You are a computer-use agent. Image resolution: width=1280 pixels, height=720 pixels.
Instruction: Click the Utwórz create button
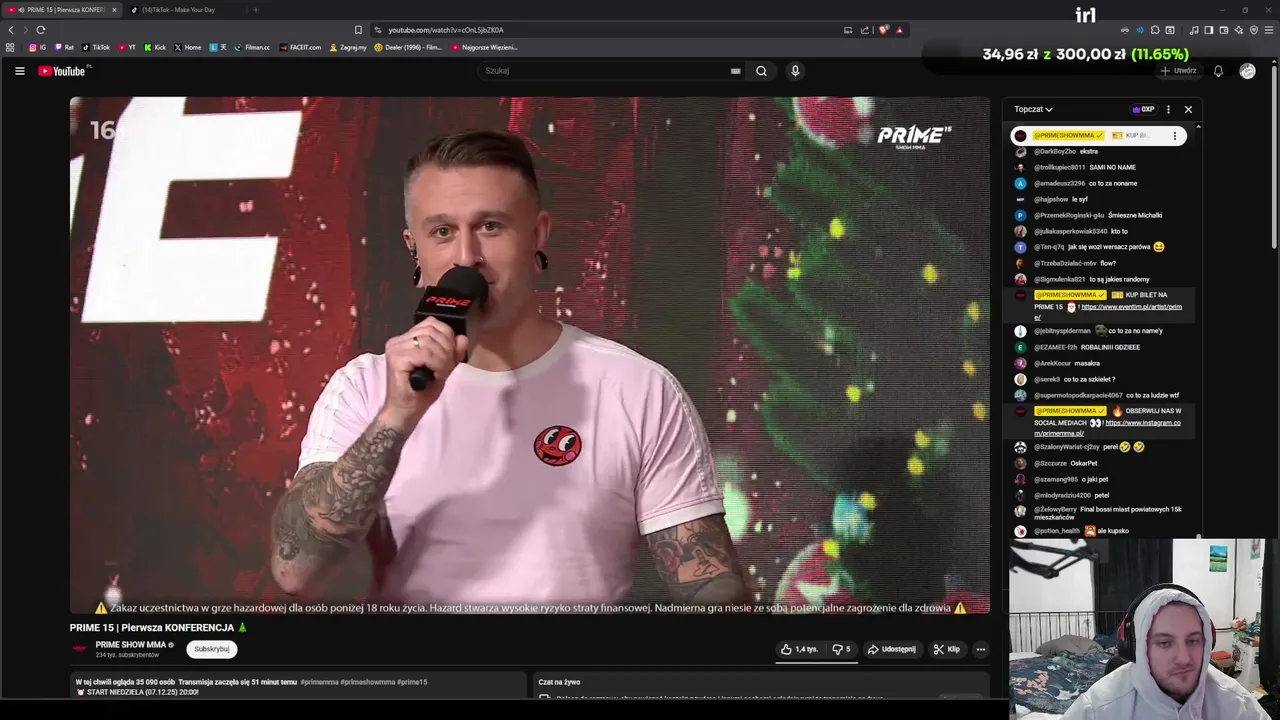tap(1179, 71)
